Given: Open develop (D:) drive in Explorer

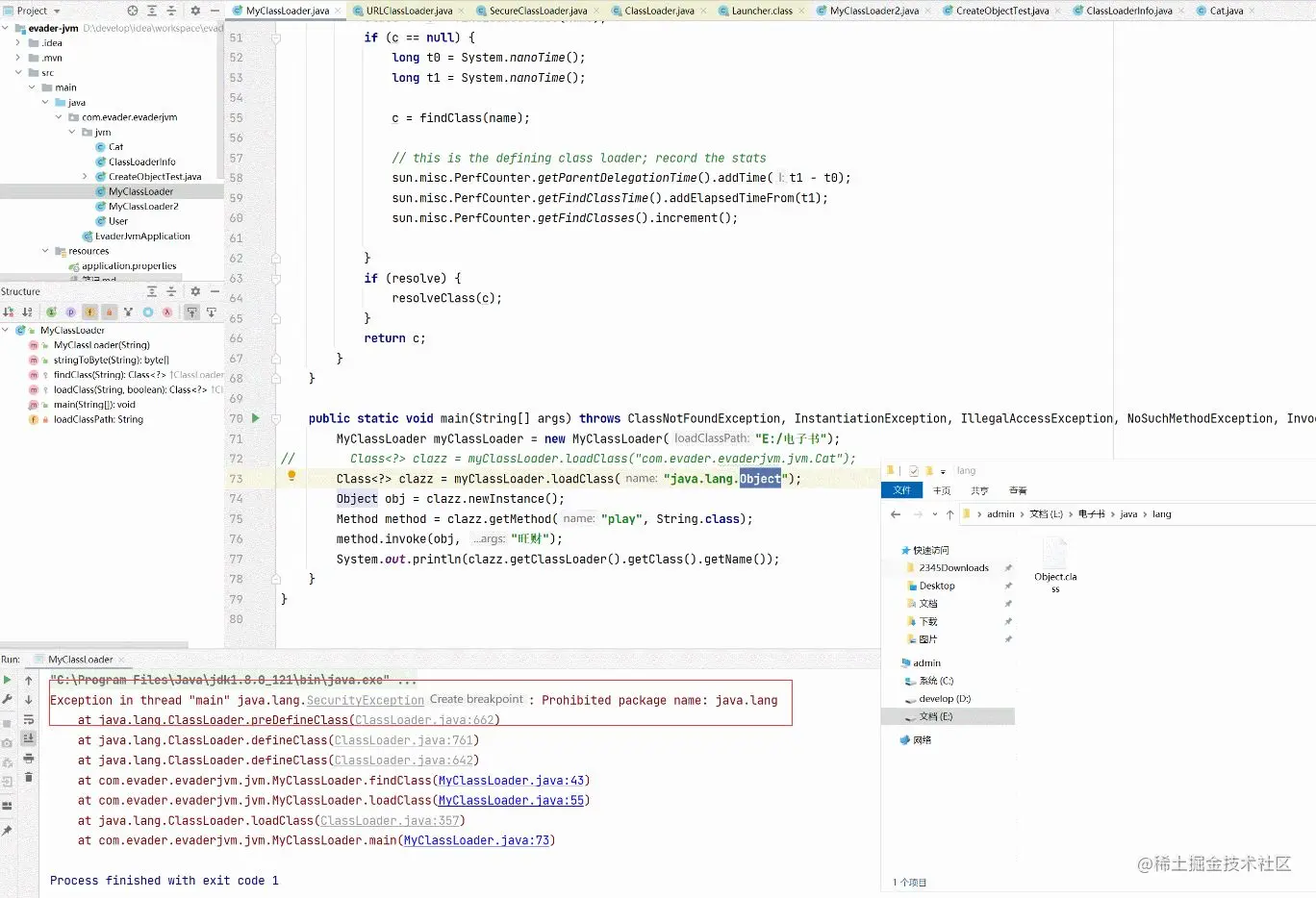Looking at the screenshot, I should click(945, 699).
